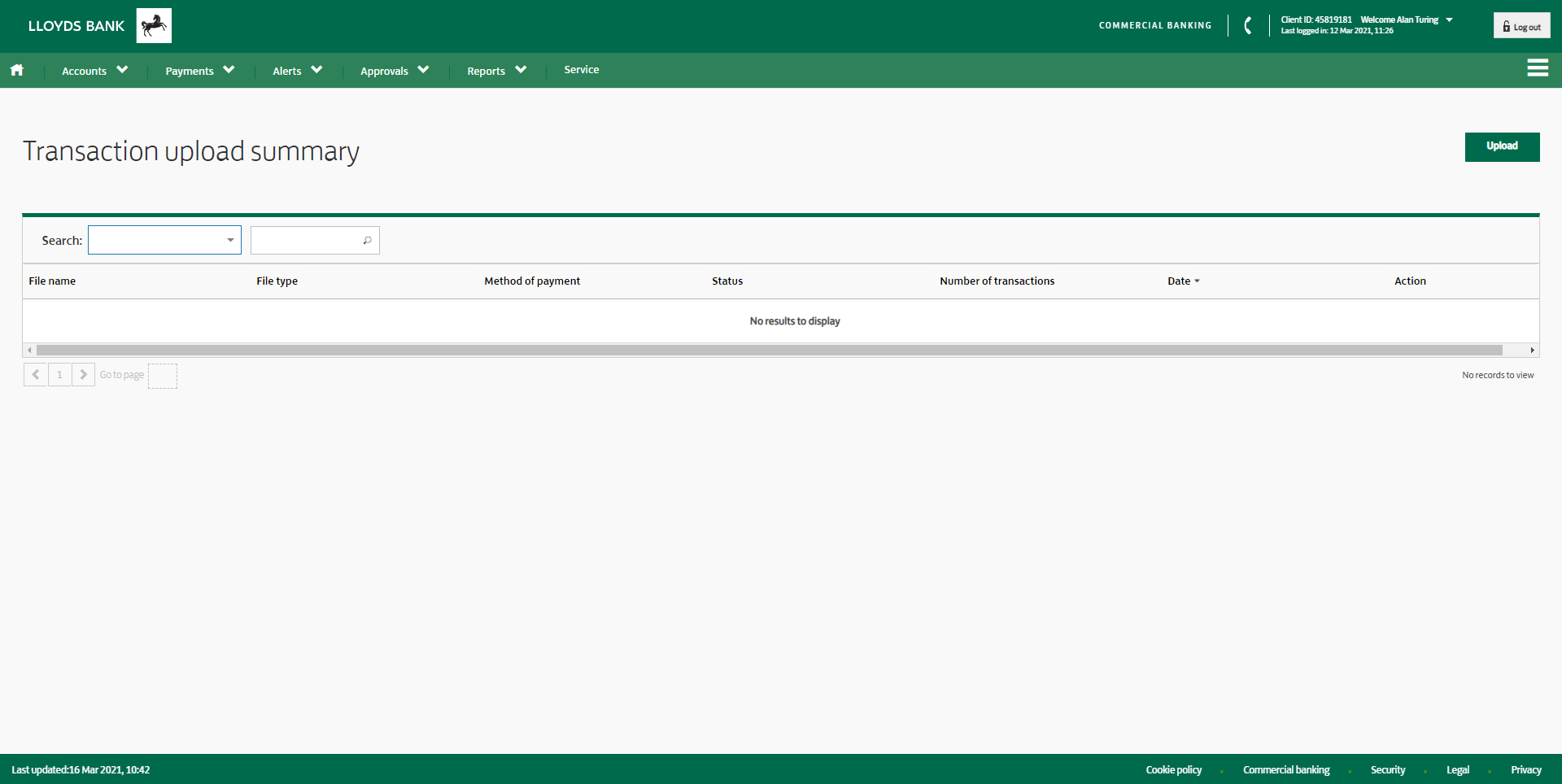Open the Legal footer link
The height and width of the screenshot is (784, 1562).
point(1458,770)
